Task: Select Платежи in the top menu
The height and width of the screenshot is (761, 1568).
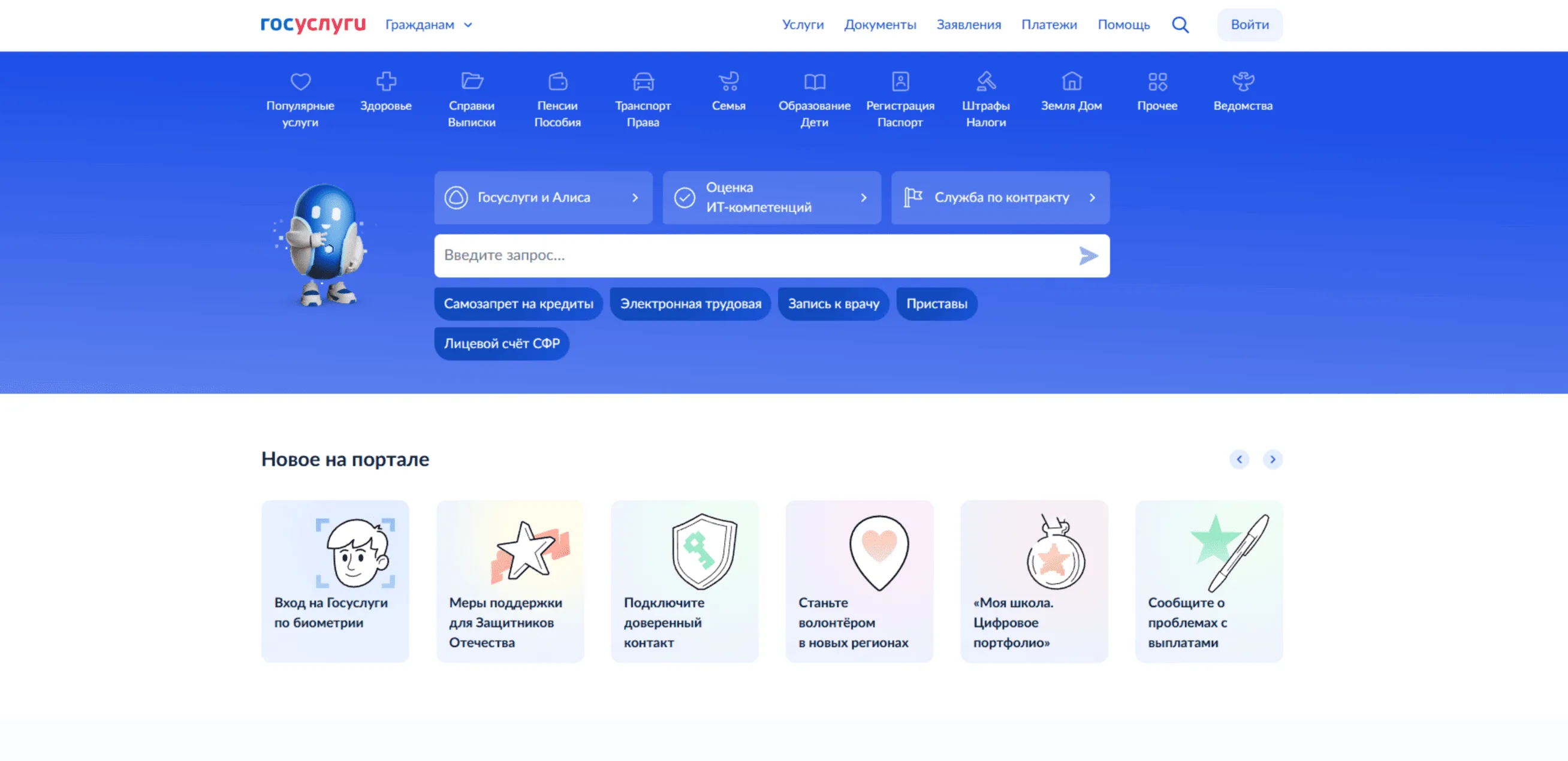Action: tap(1049, 25)
